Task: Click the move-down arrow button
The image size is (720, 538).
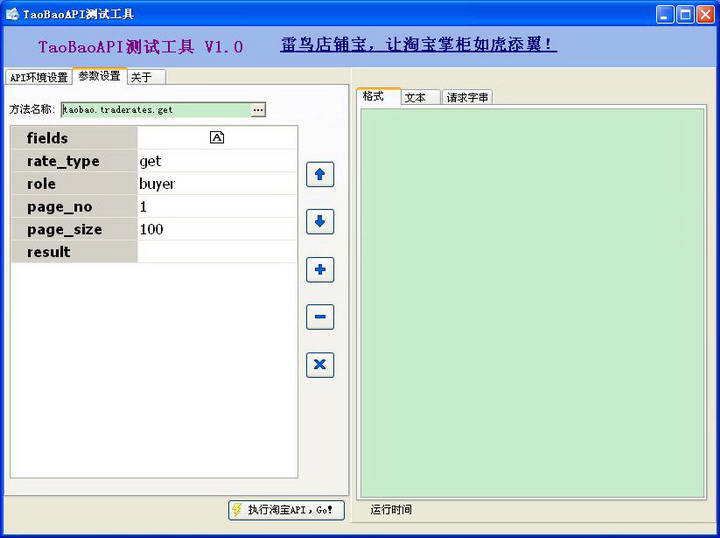Action: tap(320, 222)
